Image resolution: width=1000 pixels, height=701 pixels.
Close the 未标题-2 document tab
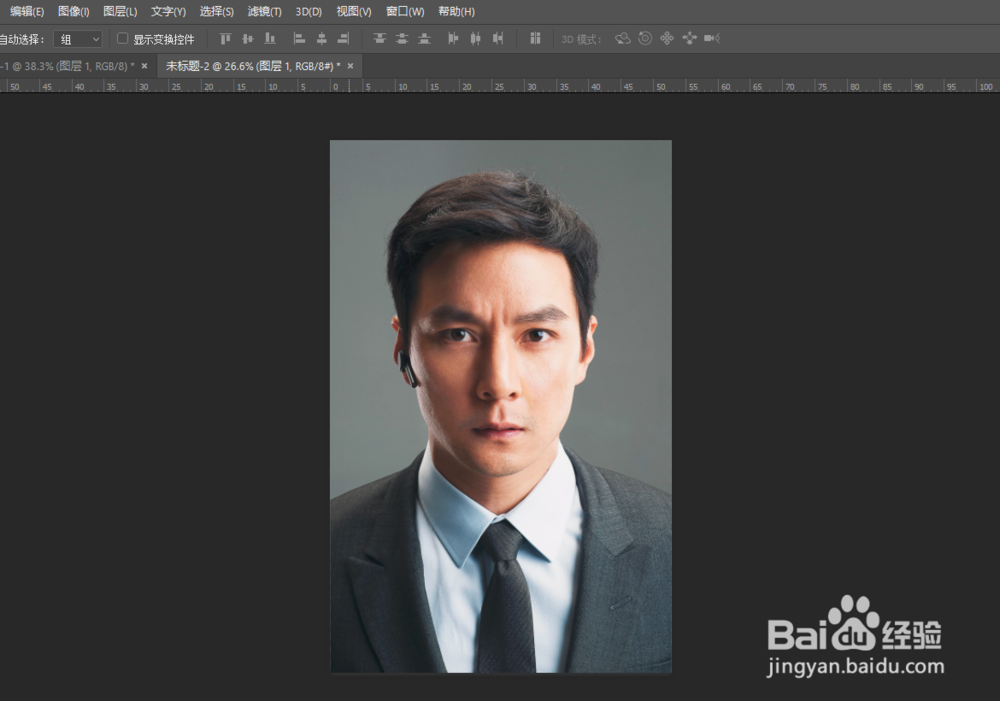(x=350, y=66)
